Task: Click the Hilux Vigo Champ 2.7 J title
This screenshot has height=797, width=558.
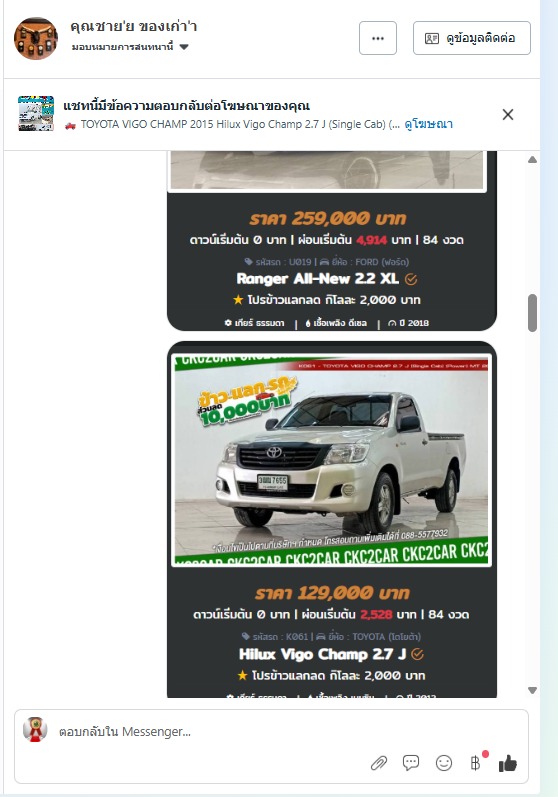Action: point(323,654)
